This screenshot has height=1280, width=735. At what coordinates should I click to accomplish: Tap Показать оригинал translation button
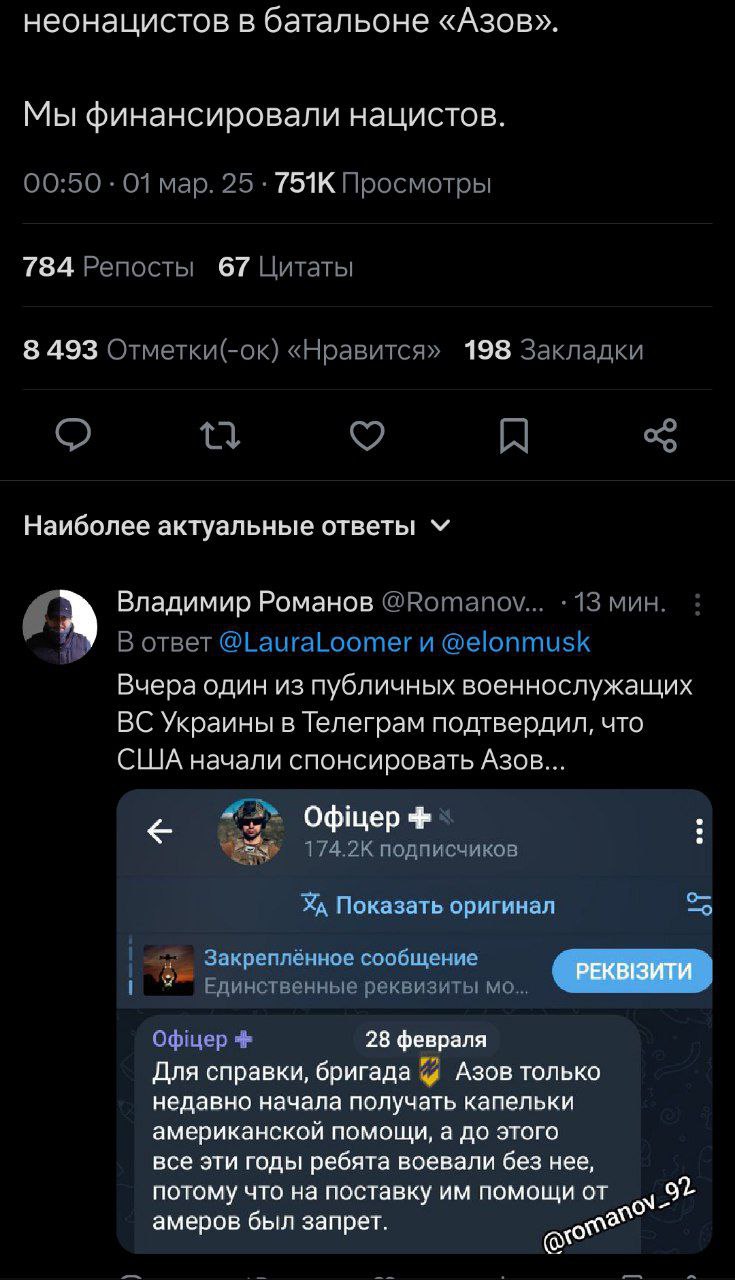click(428, 906)
